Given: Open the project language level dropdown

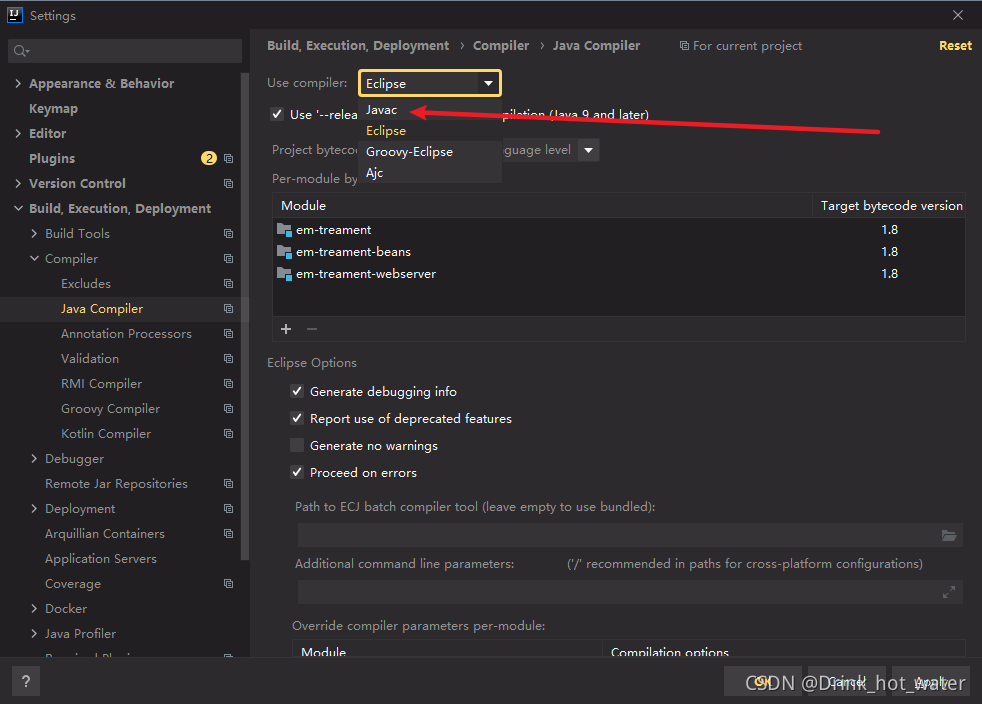Looking at the screenshot, I should [x=587, y=149].
